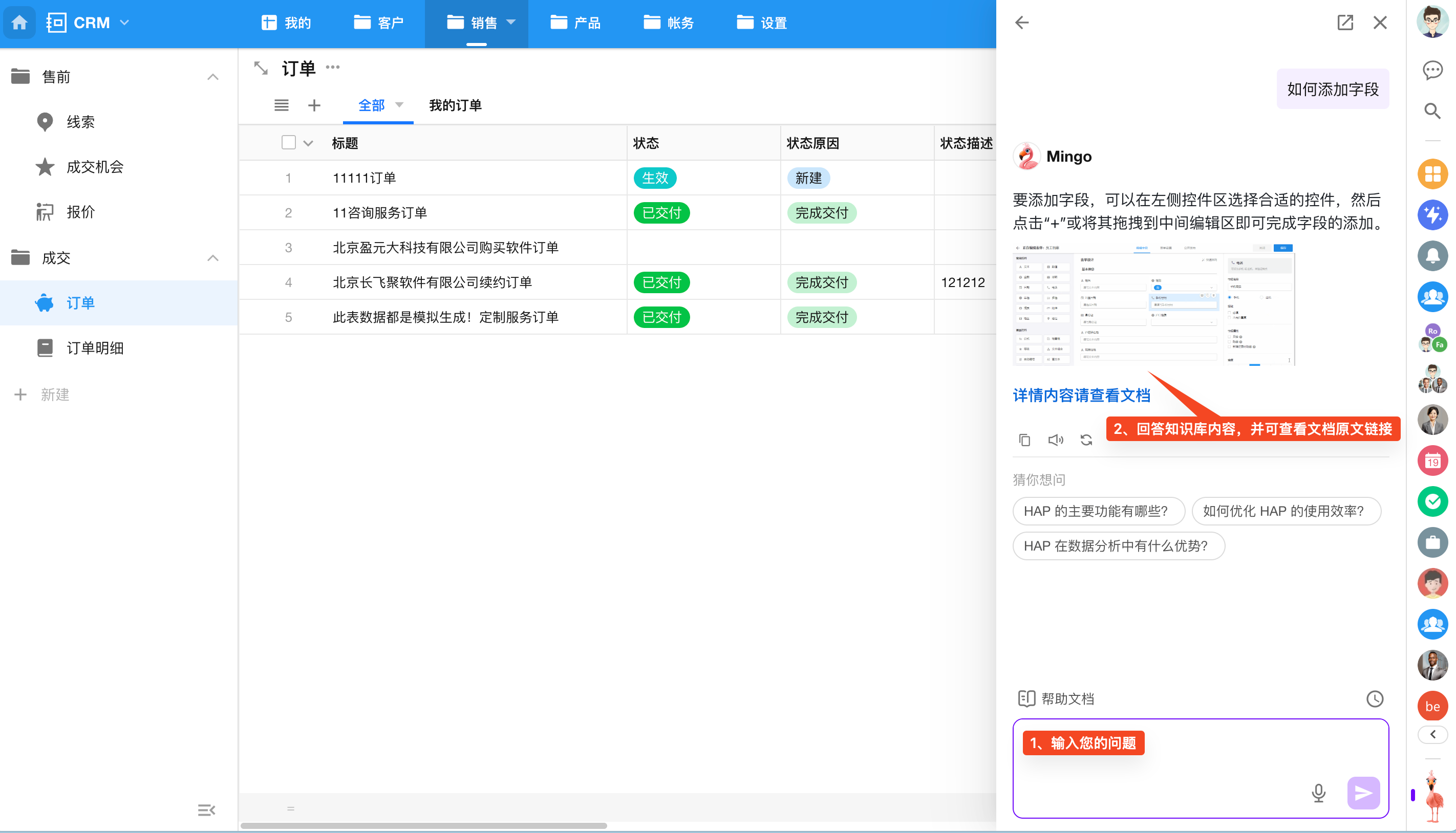The image size is (1456, 833).
Task: Collapse the left navigation with the bottom toggle
Action: [x=206, y=809]
